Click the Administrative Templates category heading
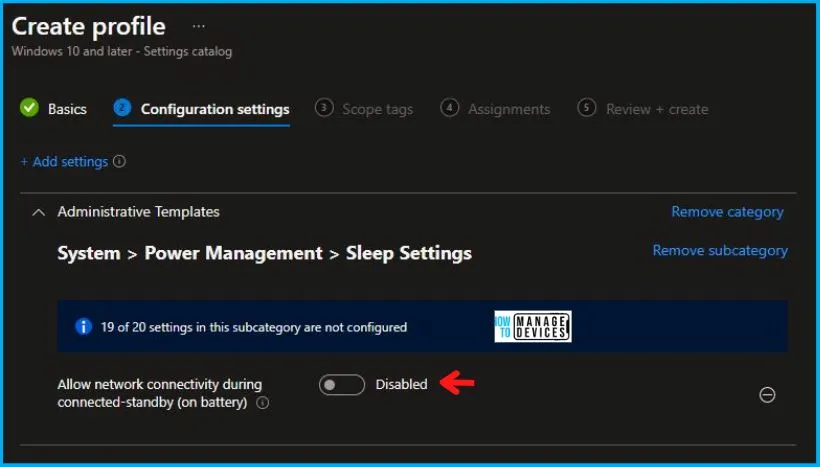 click(138, 212)
